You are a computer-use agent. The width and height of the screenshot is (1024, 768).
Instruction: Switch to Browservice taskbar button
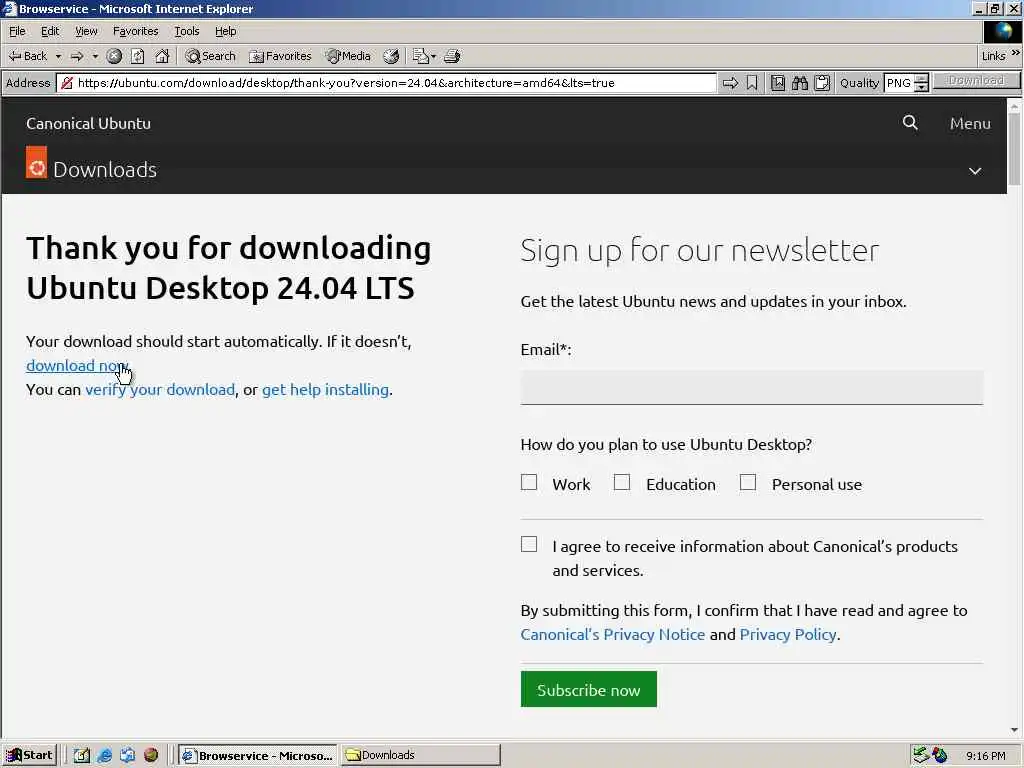click(257, 756)
